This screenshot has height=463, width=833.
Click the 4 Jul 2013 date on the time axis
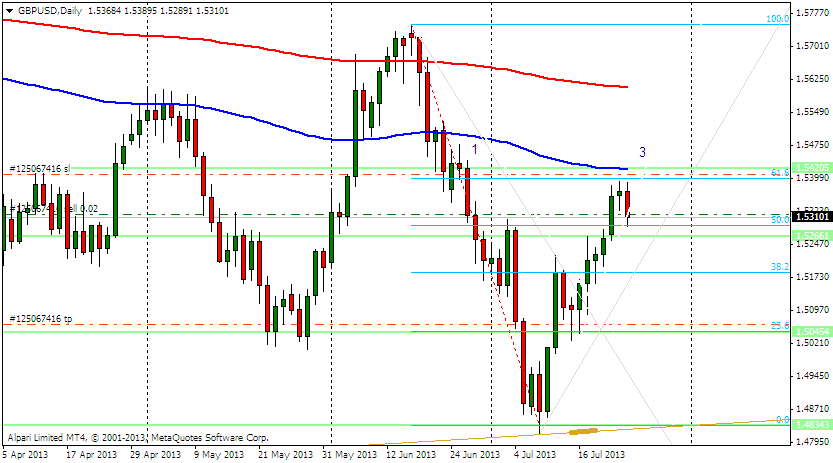tap(535, 455)
